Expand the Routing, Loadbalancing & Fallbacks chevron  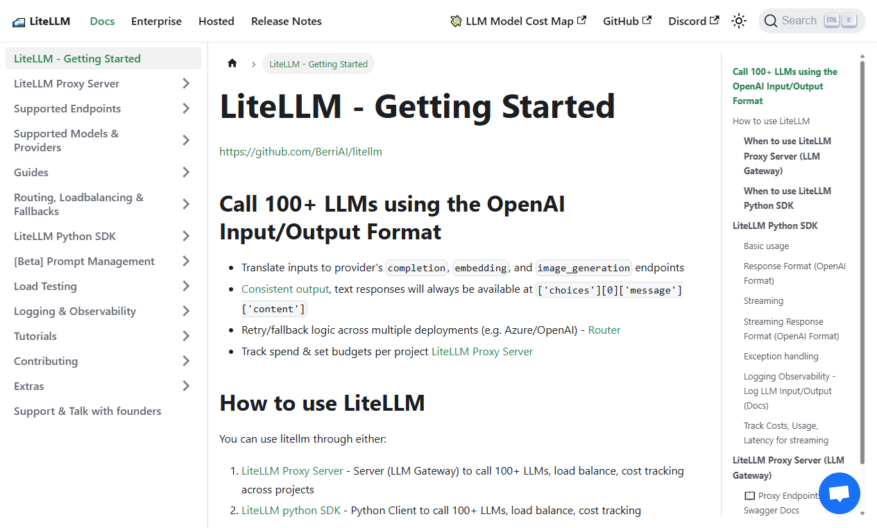[x=186, y=204]
